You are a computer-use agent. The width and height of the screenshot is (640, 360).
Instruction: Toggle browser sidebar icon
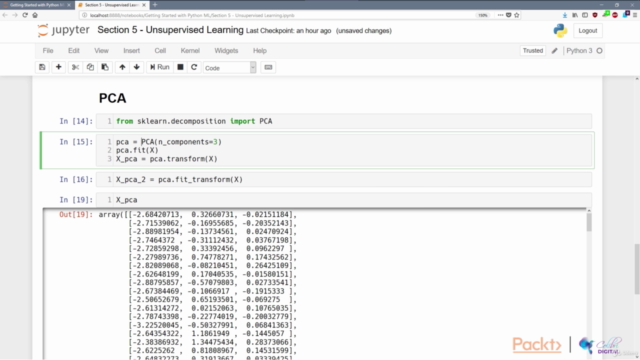tap(585, 15)
